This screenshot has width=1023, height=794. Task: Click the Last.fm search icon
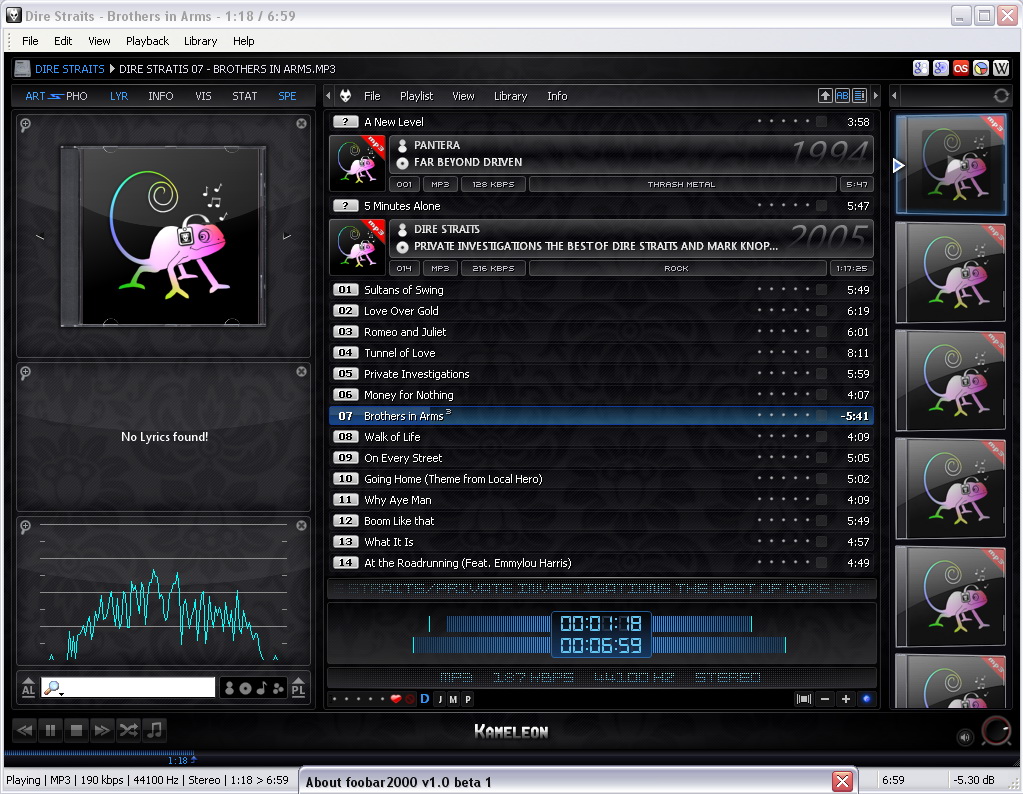click(x=960, y=68)
